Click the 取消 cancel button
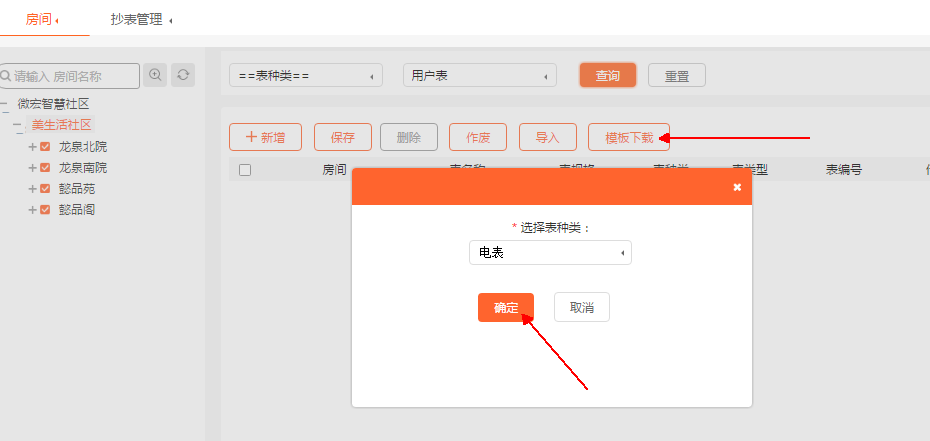 coord(582,308)
